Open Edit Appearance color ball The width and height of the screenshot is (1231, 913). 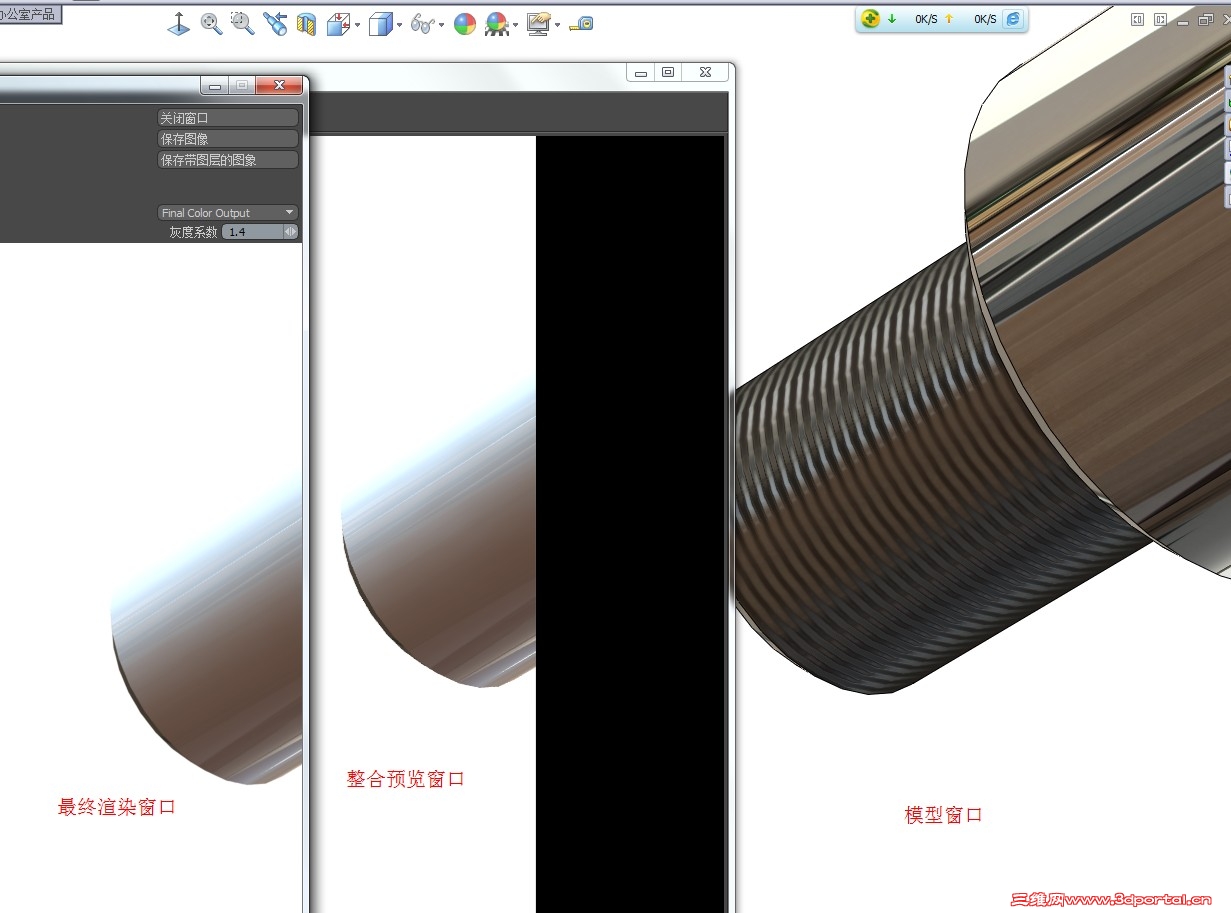point(465,25)
